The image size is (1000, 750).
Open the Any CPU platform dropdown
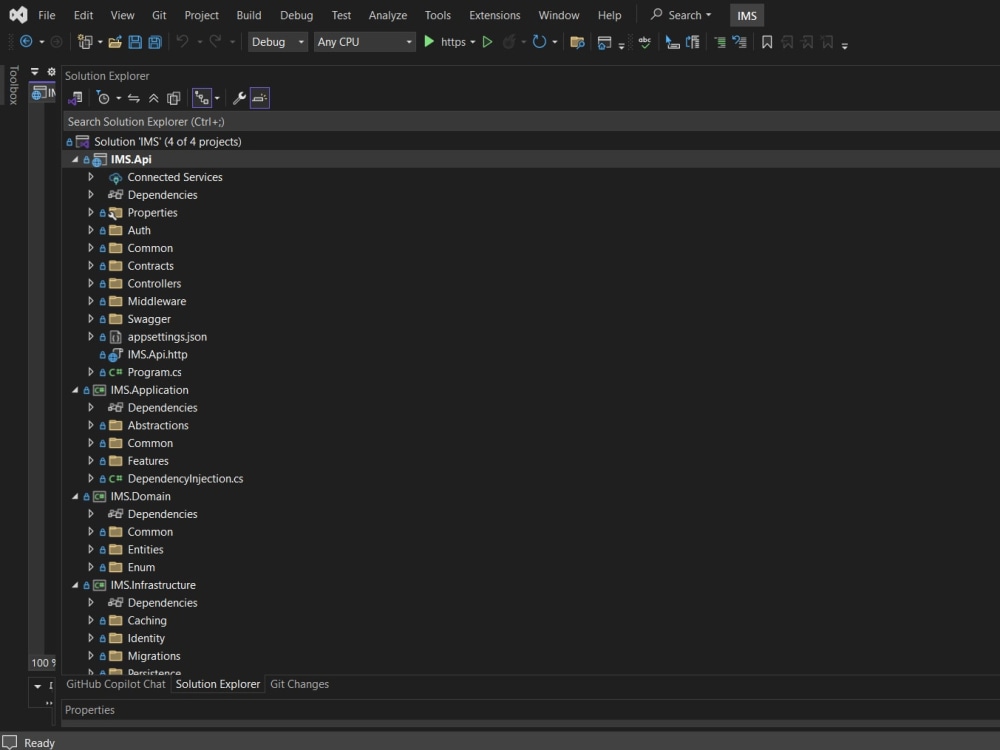coord(365,42)
